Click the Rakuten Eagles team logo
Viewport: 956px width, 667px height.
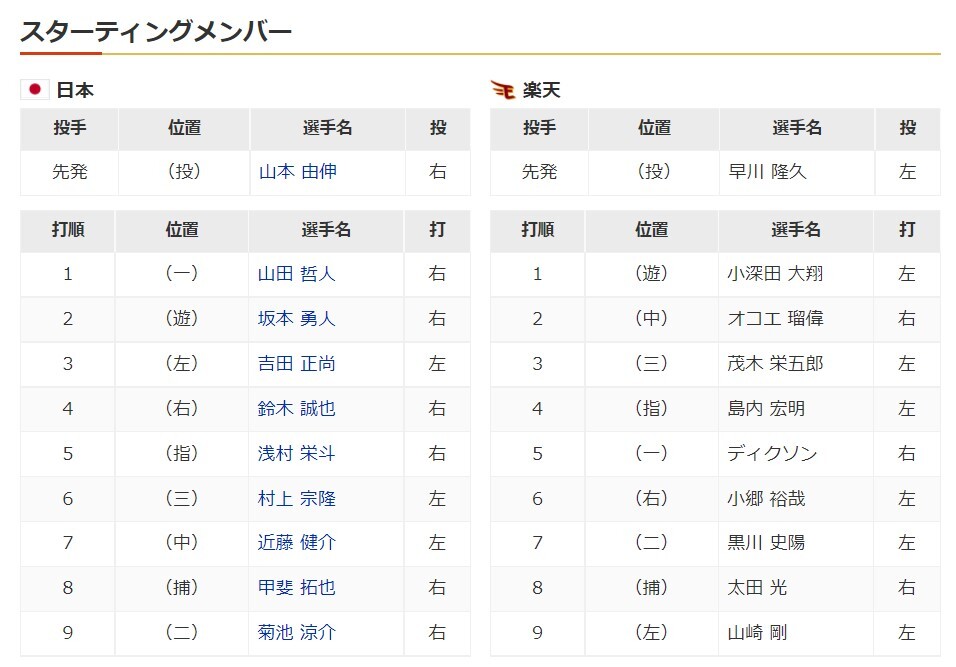click(503, 90)
